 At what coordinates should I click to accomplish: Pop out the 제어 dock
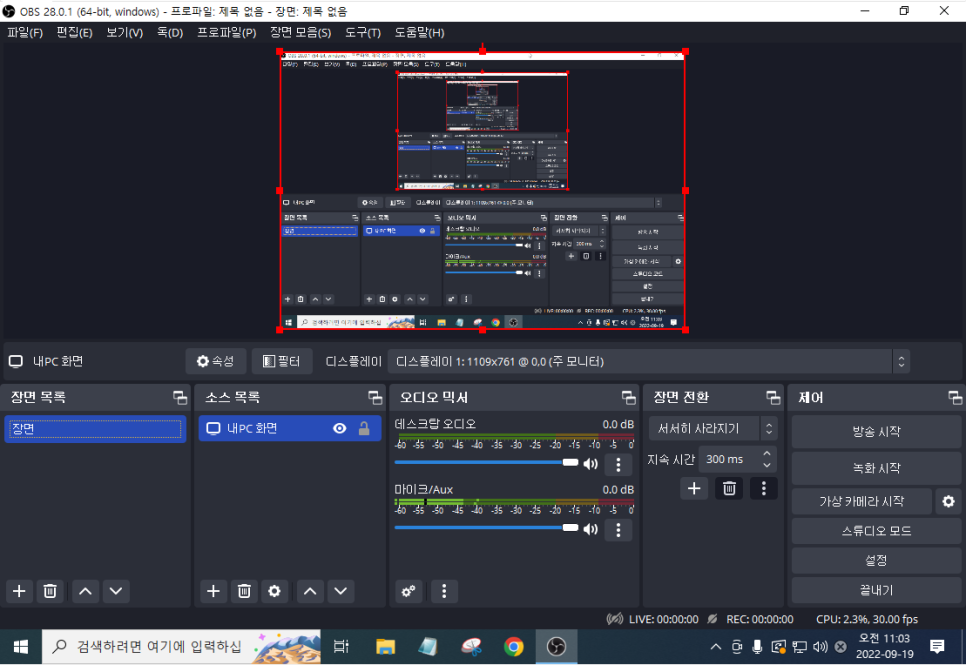[955, 398]
